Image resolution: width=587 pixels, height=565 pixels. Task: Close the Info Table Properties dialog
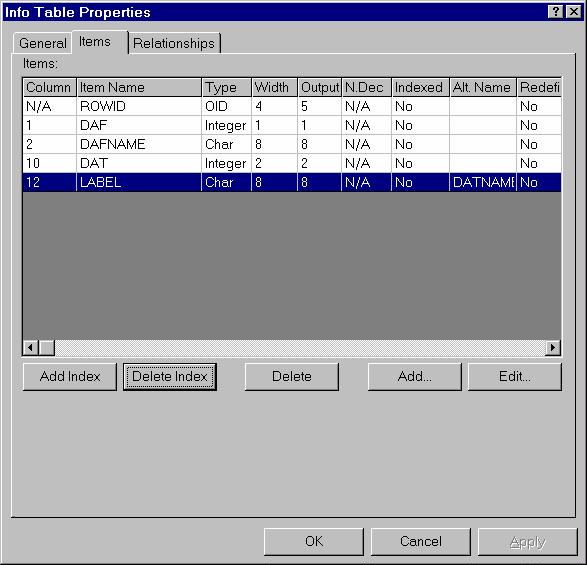click(574, 12)
